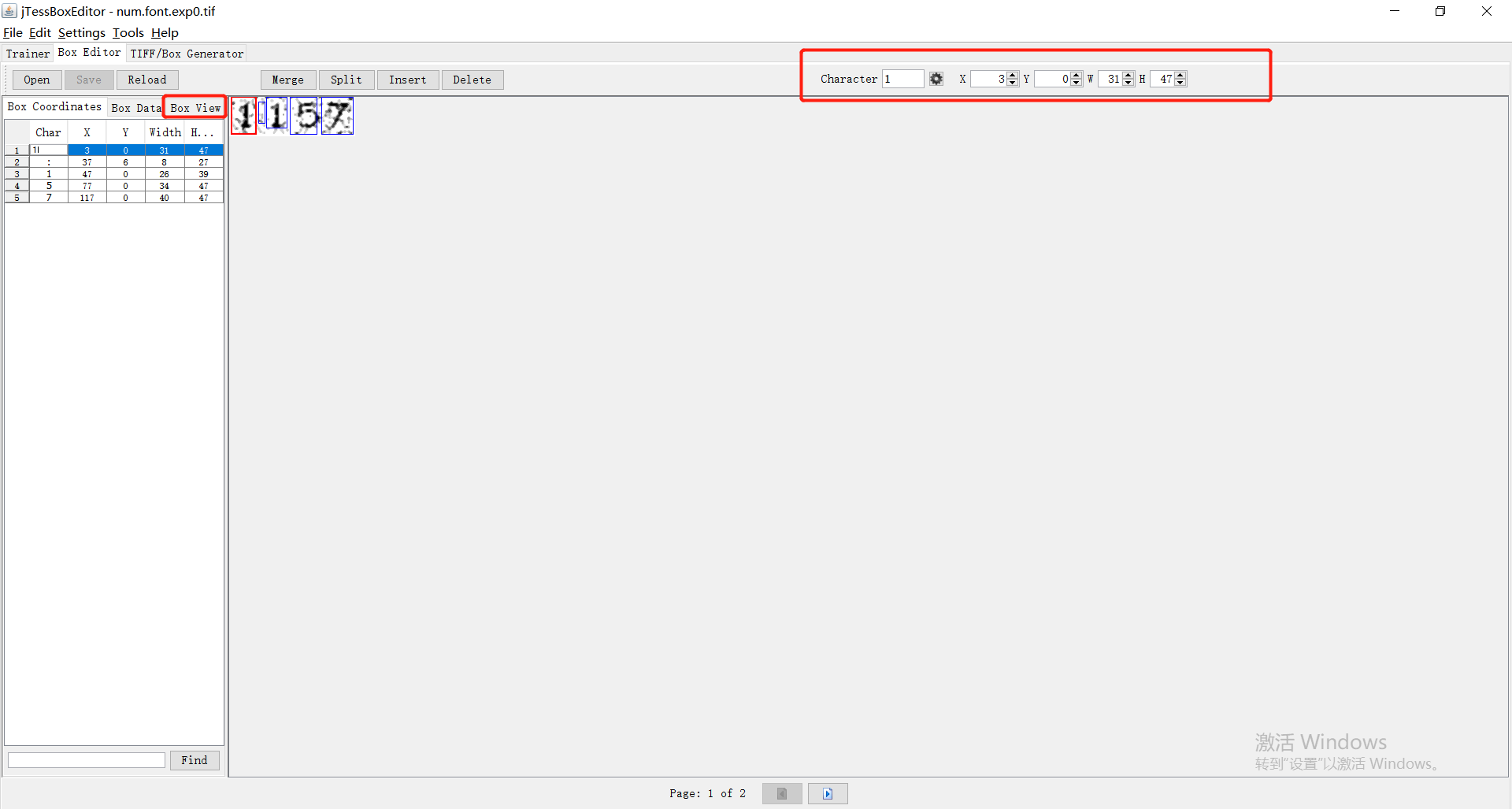Select table row 4 char cell '5'
The image size is (1512, 809).
click(49, 186)
